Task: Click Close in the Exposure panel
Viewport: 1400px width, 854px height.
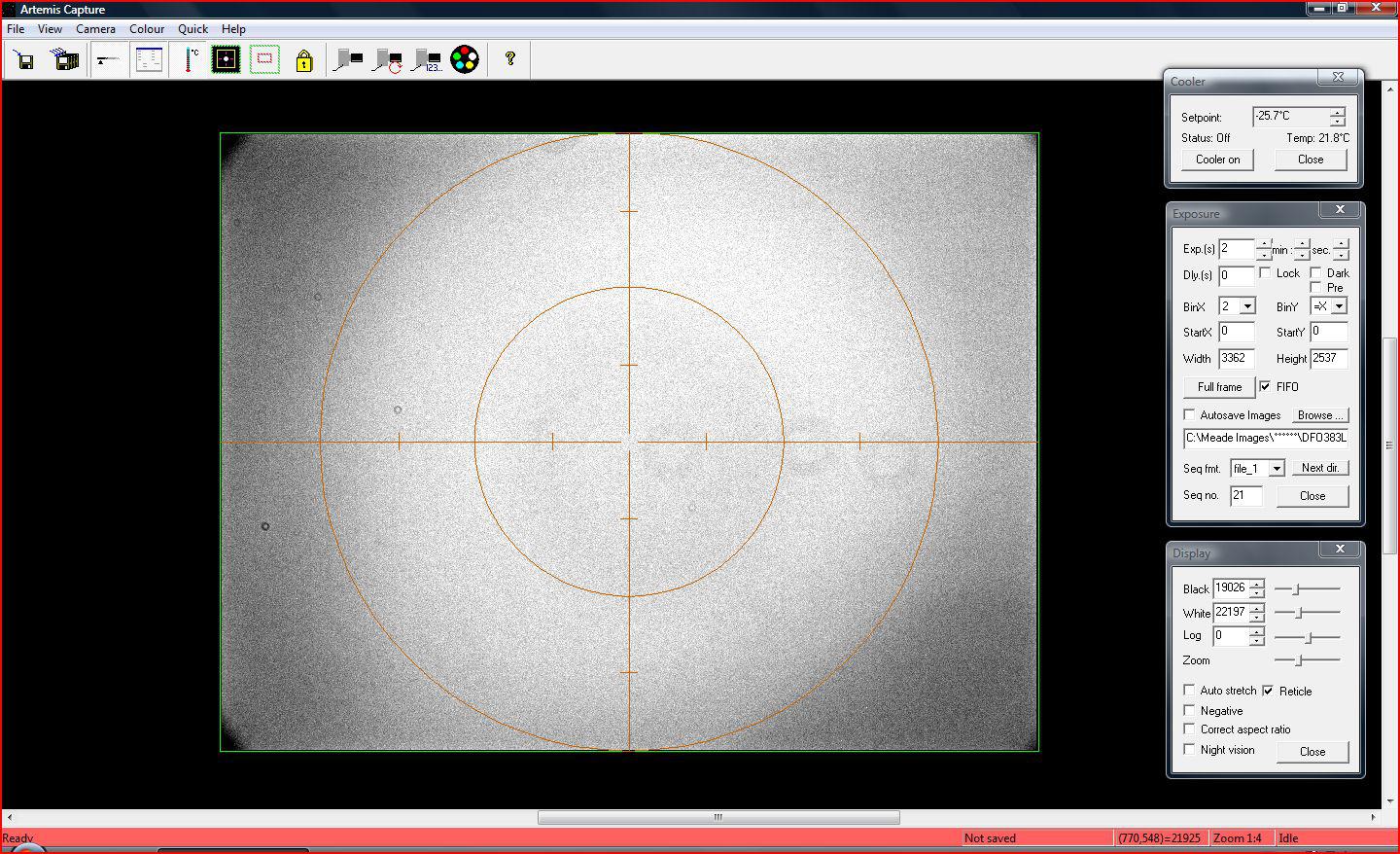Action: point(1312,496)
